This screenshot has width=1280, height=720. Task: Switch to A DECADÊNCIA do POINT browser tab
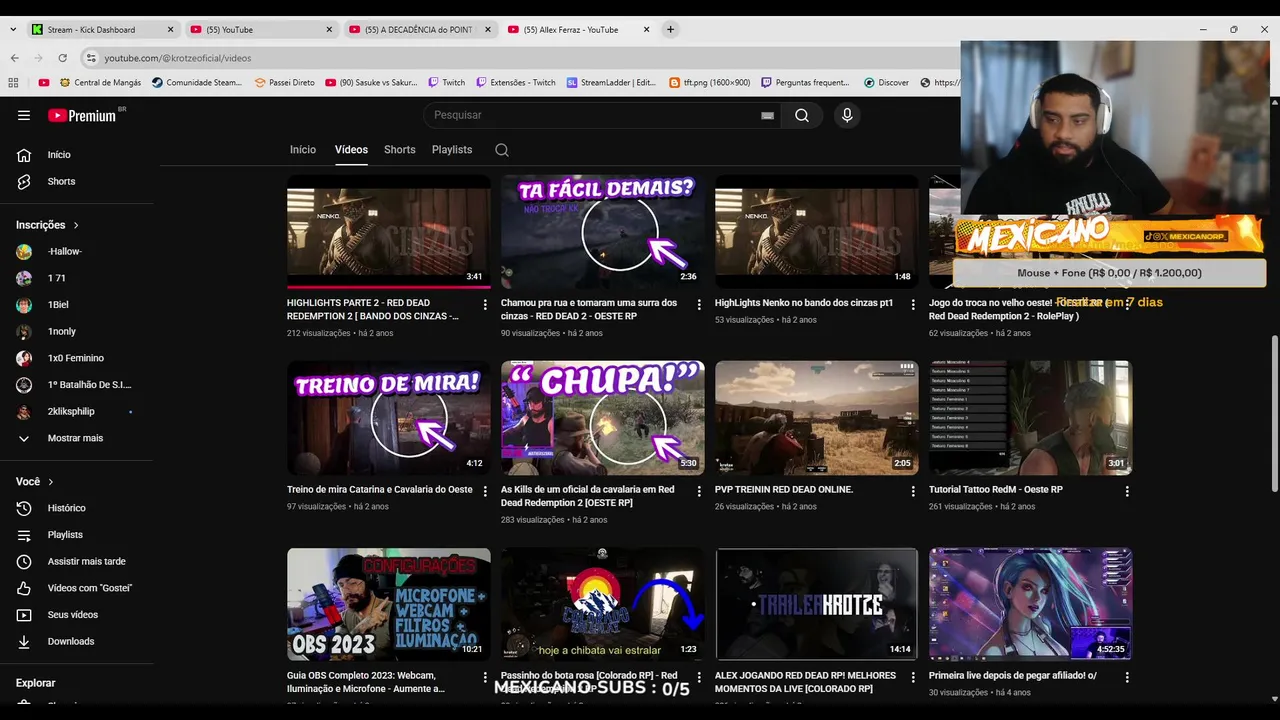[418, 30]
